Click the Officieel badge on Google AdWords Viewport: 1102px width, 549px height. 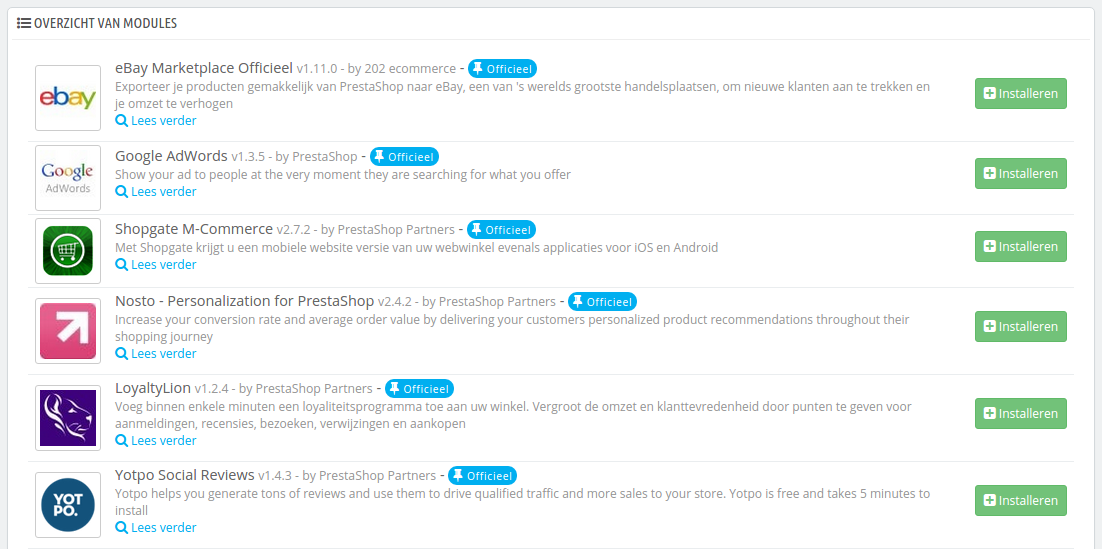click(404, 156)
